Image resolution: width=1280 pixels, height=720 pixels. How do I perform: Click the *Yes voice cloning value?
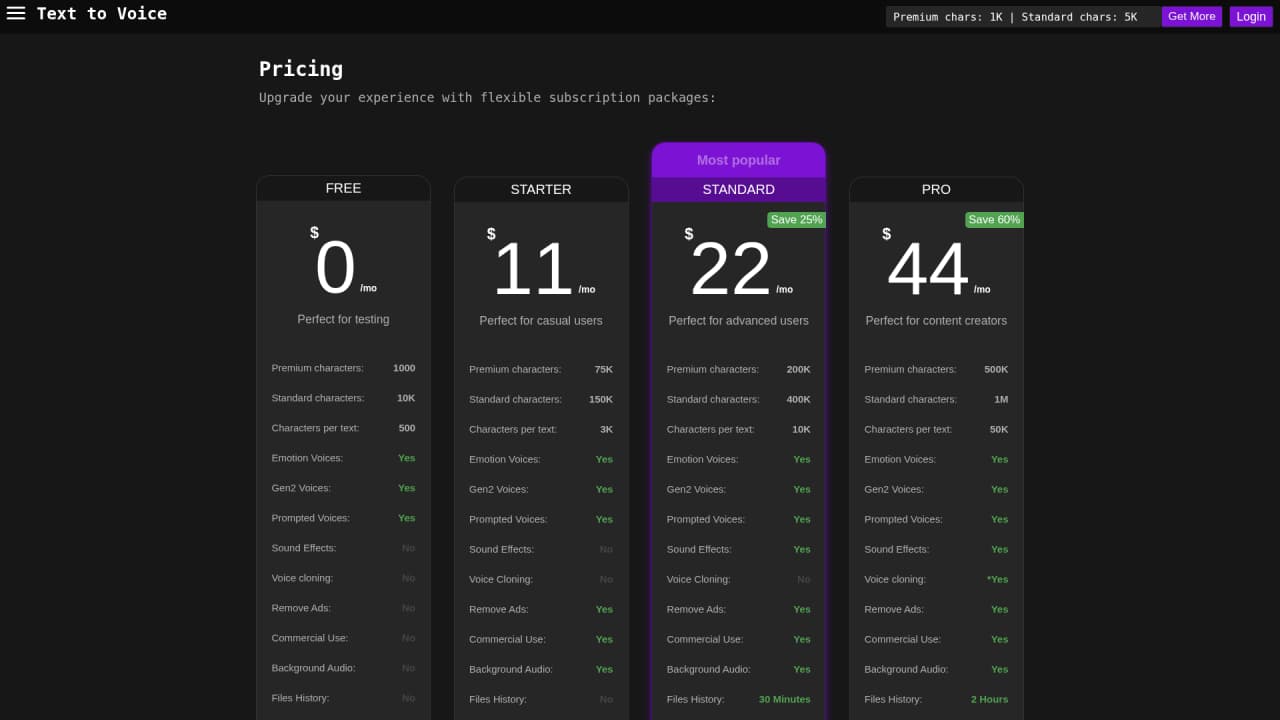(997, 579)
